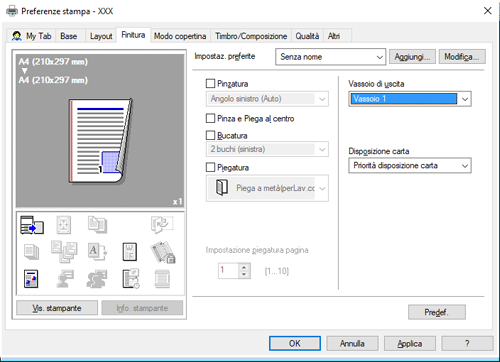The image size is (500, 362).
Task: Increase the piegatura pagina spinner value
Action: point(244,267)
